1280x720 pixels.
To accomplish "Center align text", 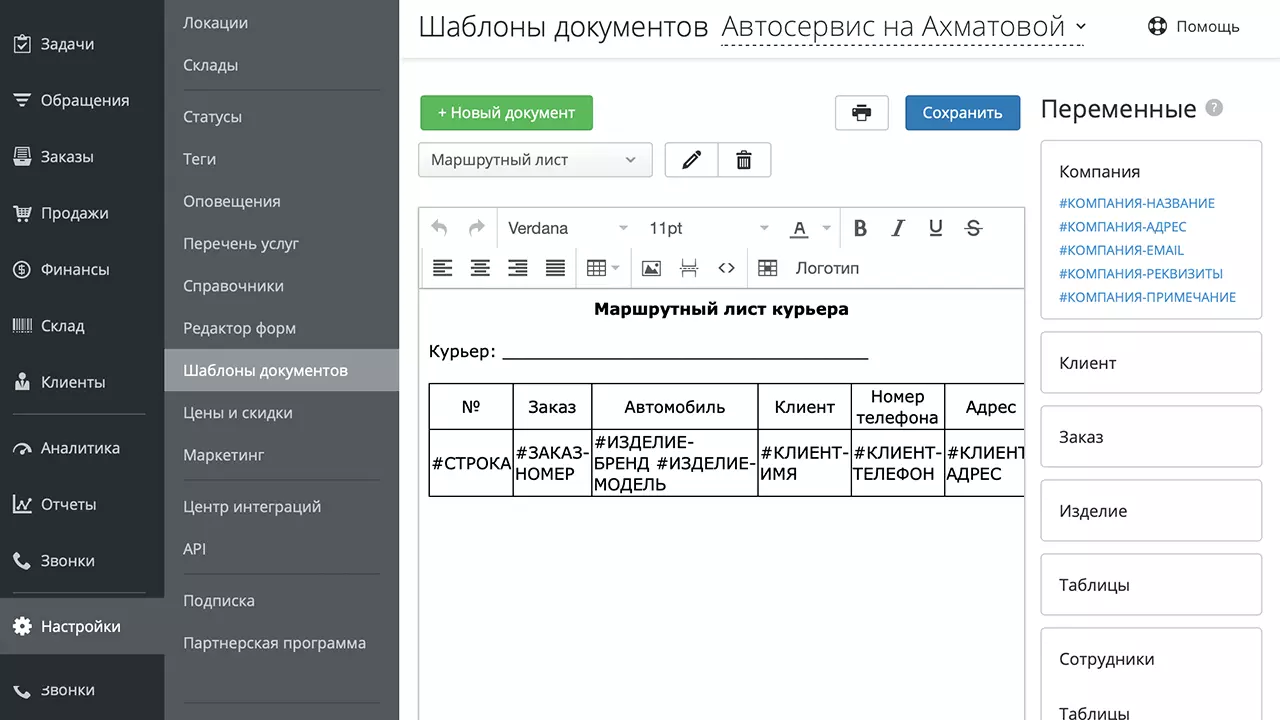I will coord(481,268).
